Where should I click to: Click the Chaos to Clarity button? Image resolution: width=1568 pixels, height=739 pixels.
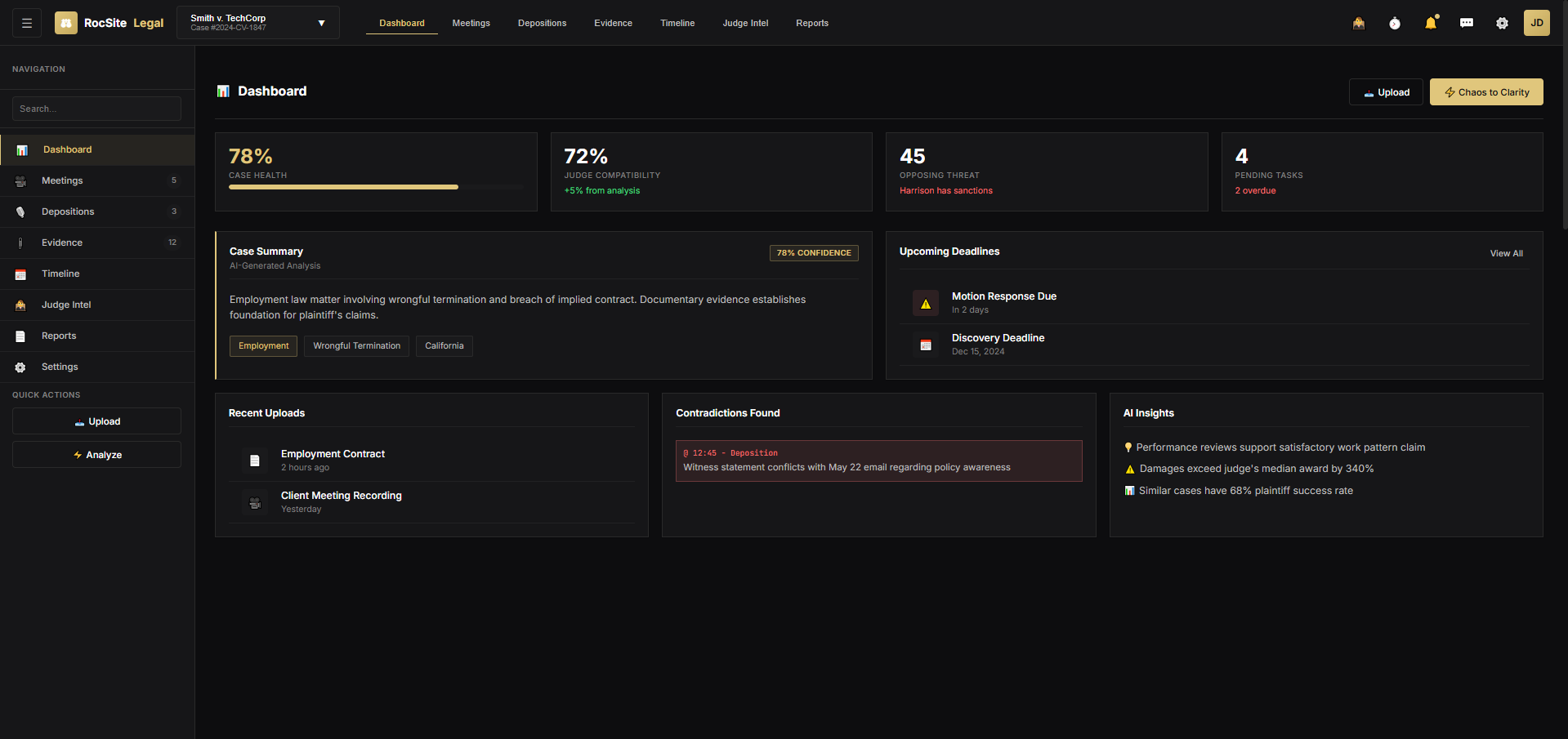(1485, 92)
